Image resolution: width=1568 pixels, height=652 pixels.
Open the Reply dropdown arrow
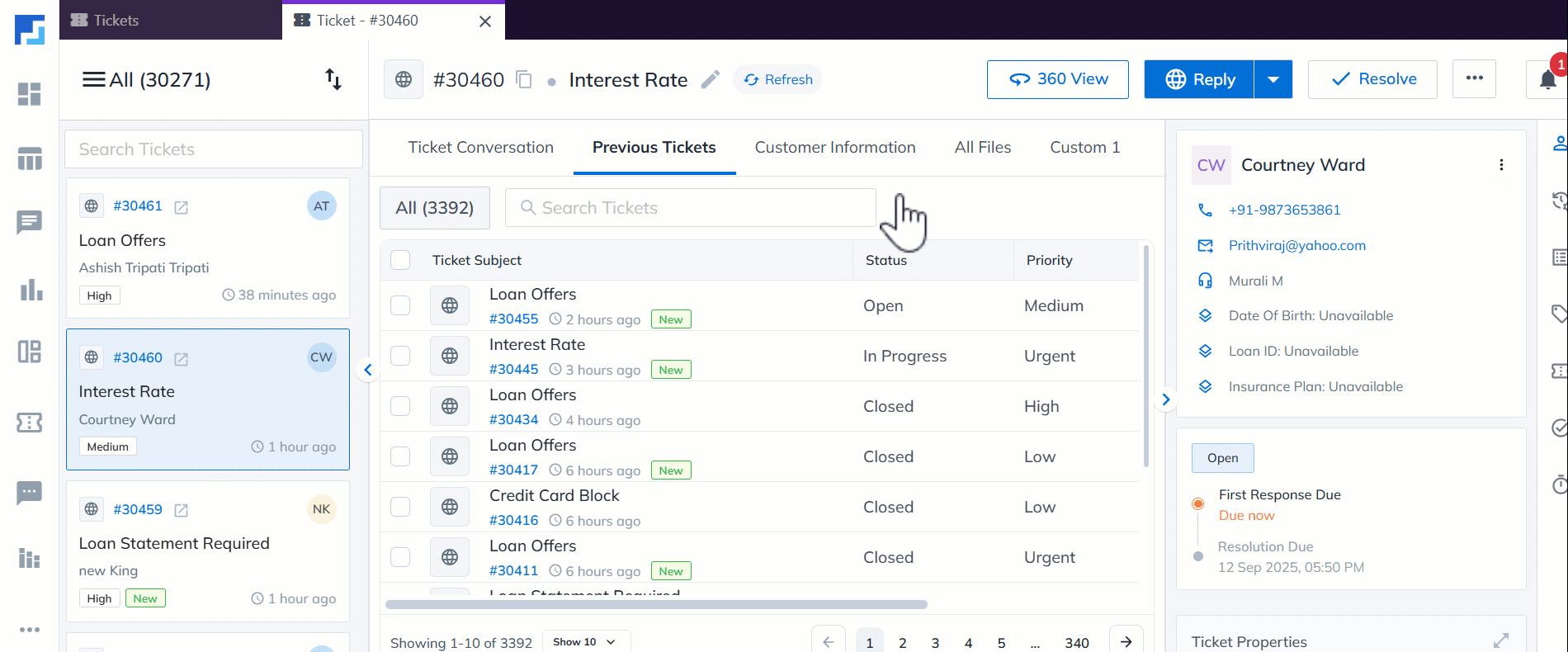coord(1273,79)
